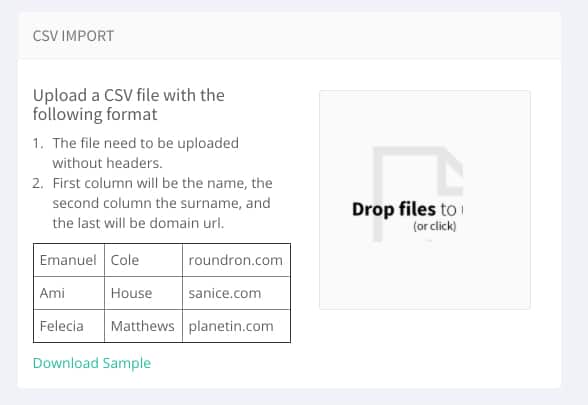
Task: Select the Emanuel table cell
Action: (x=69, y=260)
